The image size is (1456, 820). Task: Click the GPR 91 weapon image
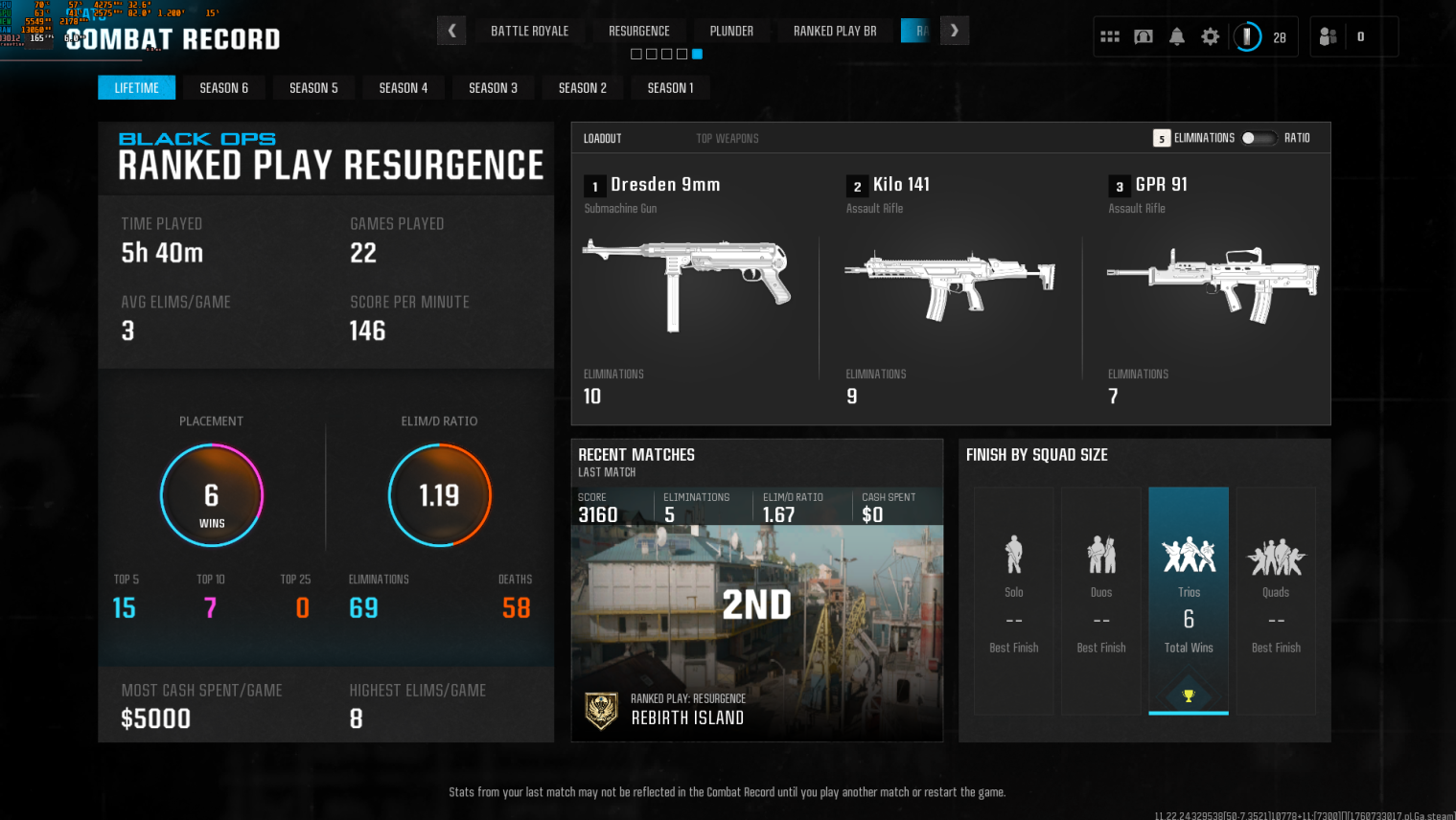click(x=1213, y=285)
